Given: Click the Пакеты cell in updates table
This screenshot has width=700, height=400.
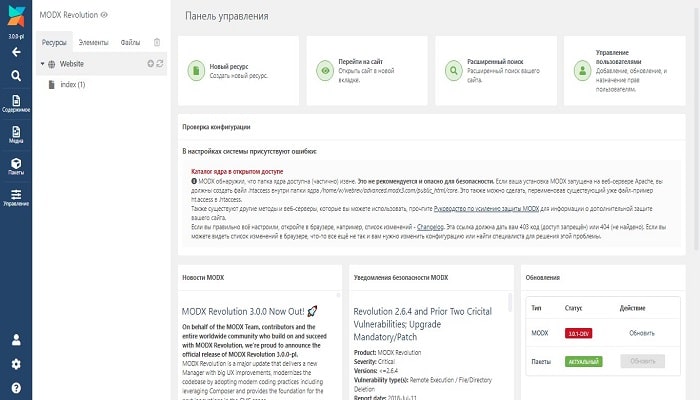Looking at the screenshot, I should coord(541,362).
